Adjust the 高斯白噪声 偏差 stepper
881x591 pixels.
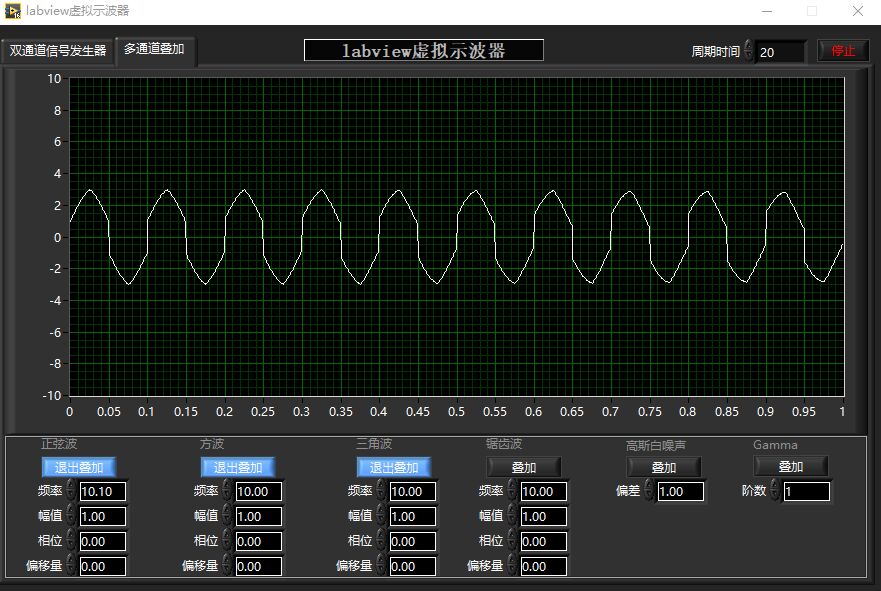[649, 491]
